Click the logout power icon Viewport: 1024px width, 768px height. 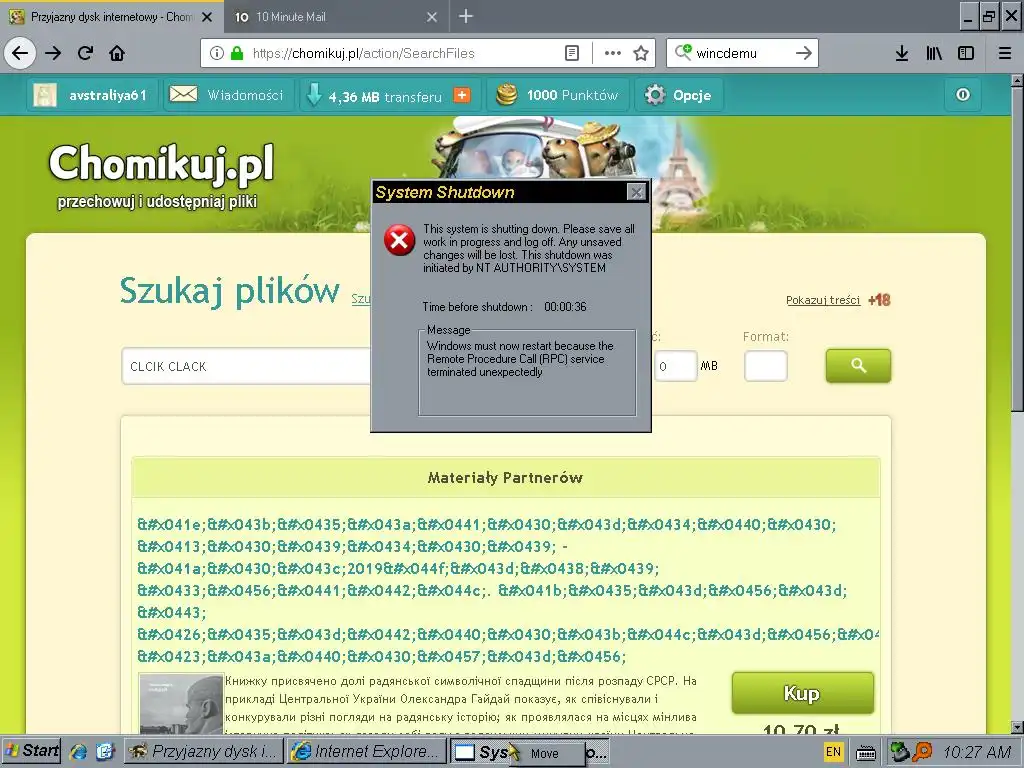click(x=963, y=95)
